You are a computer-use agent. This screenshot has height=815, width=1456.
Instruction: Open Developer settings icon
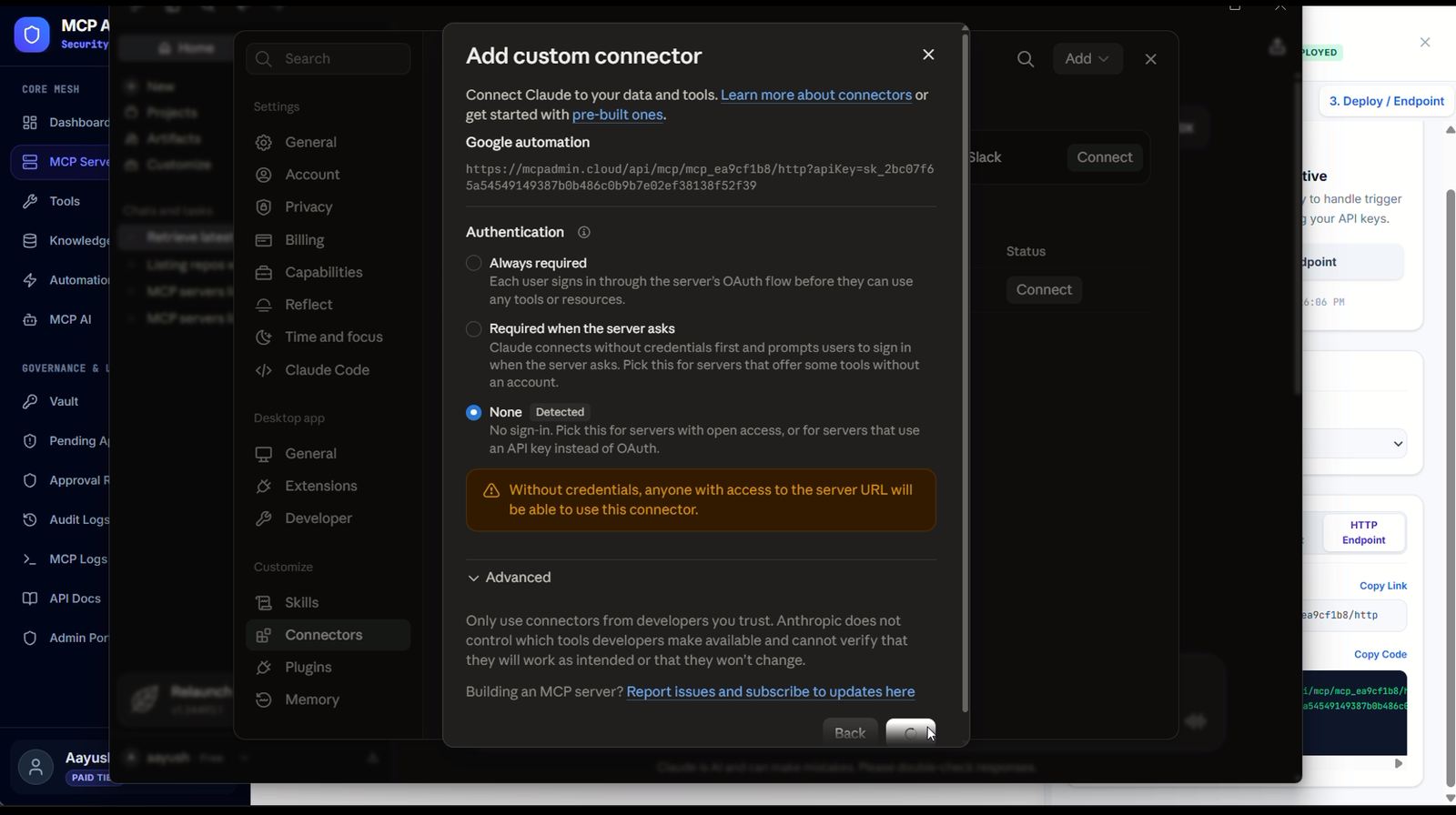click(264, 518)
